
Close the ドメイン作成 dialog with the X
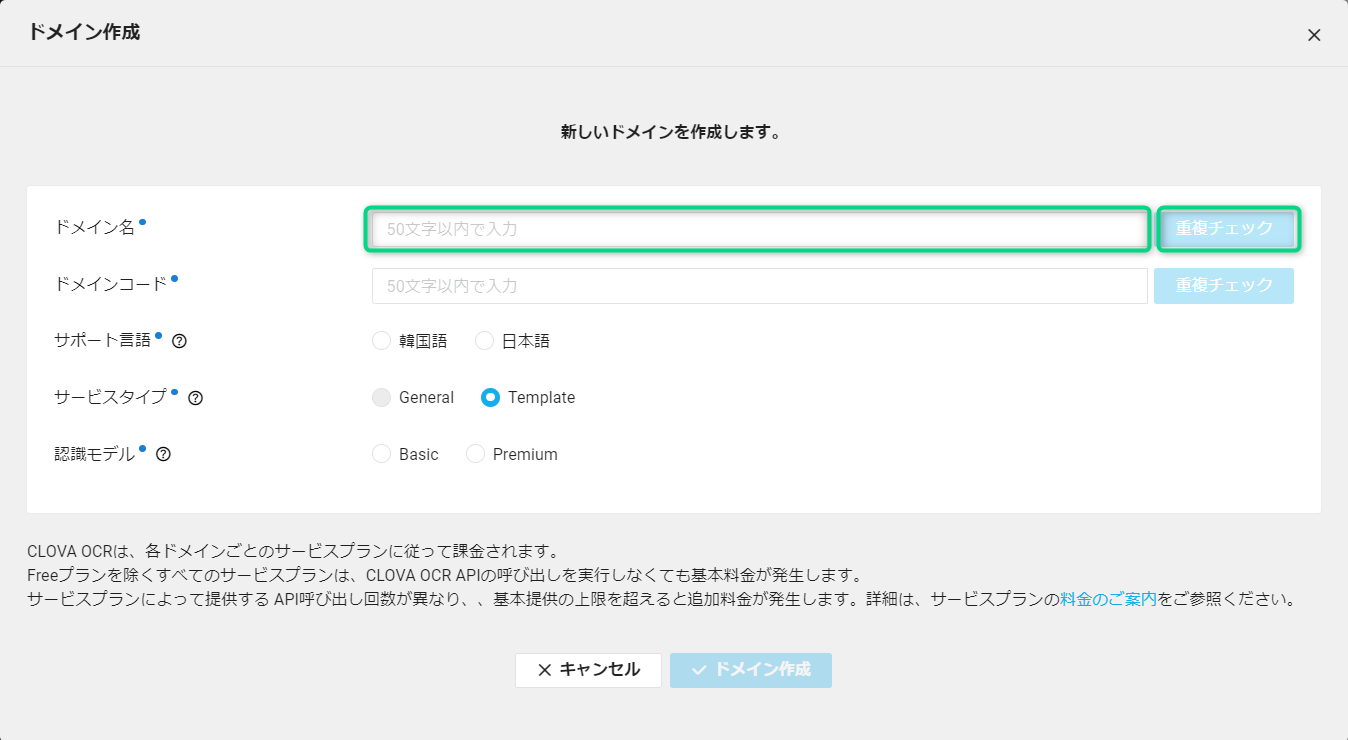coord(1314,35)
